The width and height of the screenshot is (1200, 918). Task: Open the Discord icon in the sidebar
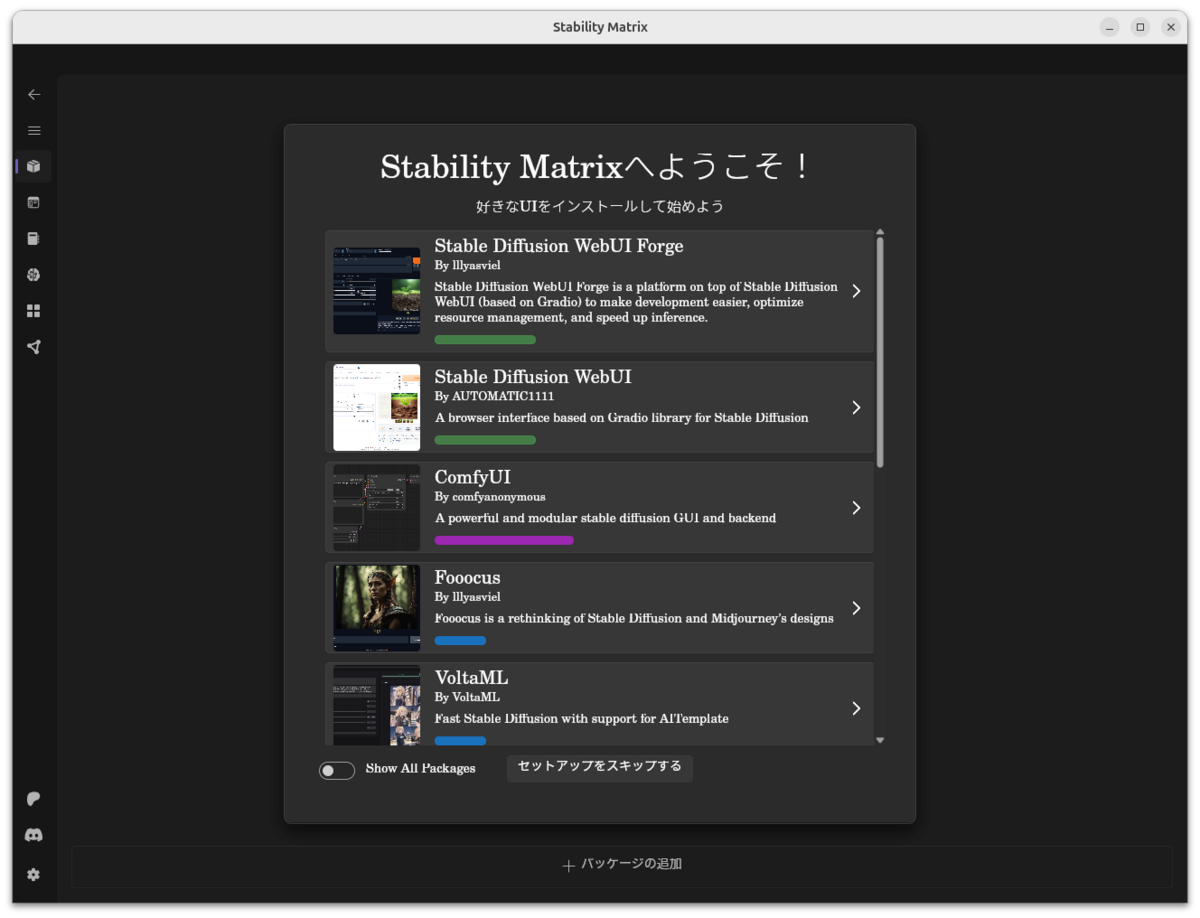coord(34,835)
